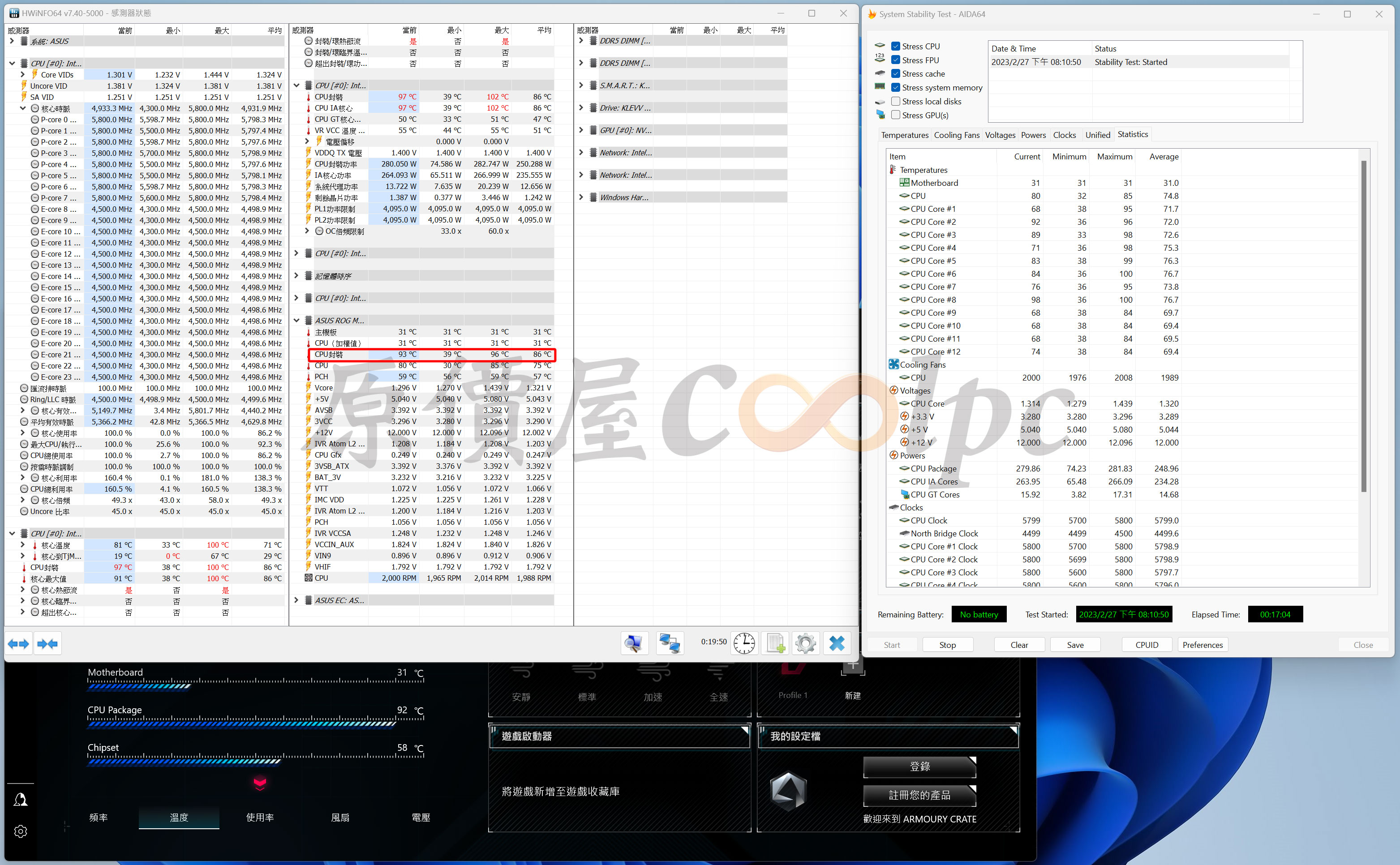Open the HWiNFO settings gear icon
The height and width of the screenshot is (865, 1400).
(x=806, y=644)
